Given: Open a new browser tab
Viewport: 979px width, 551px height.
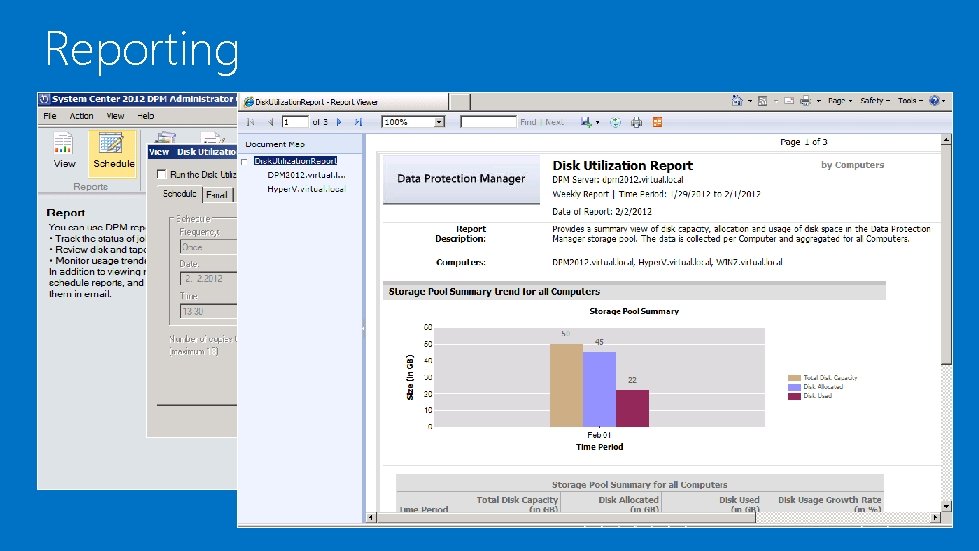Looking at the screenshot, I should click(460, 102).
